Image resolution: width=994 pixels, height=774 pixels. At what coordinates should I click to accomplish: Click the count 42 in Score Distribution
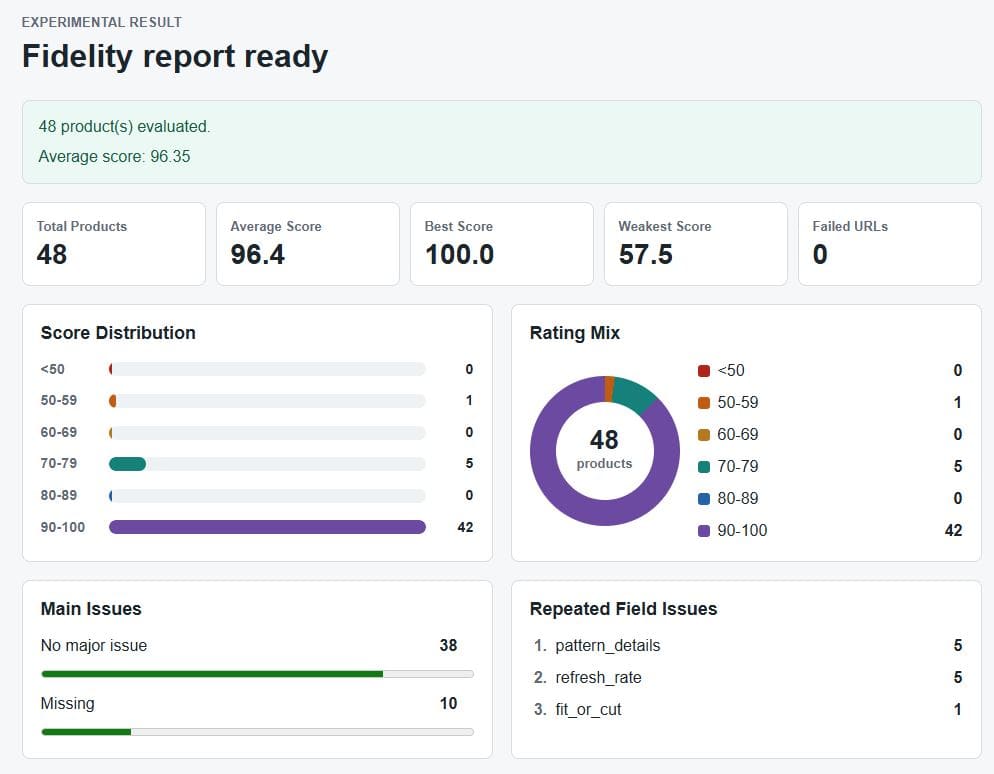tap(465, 527)
